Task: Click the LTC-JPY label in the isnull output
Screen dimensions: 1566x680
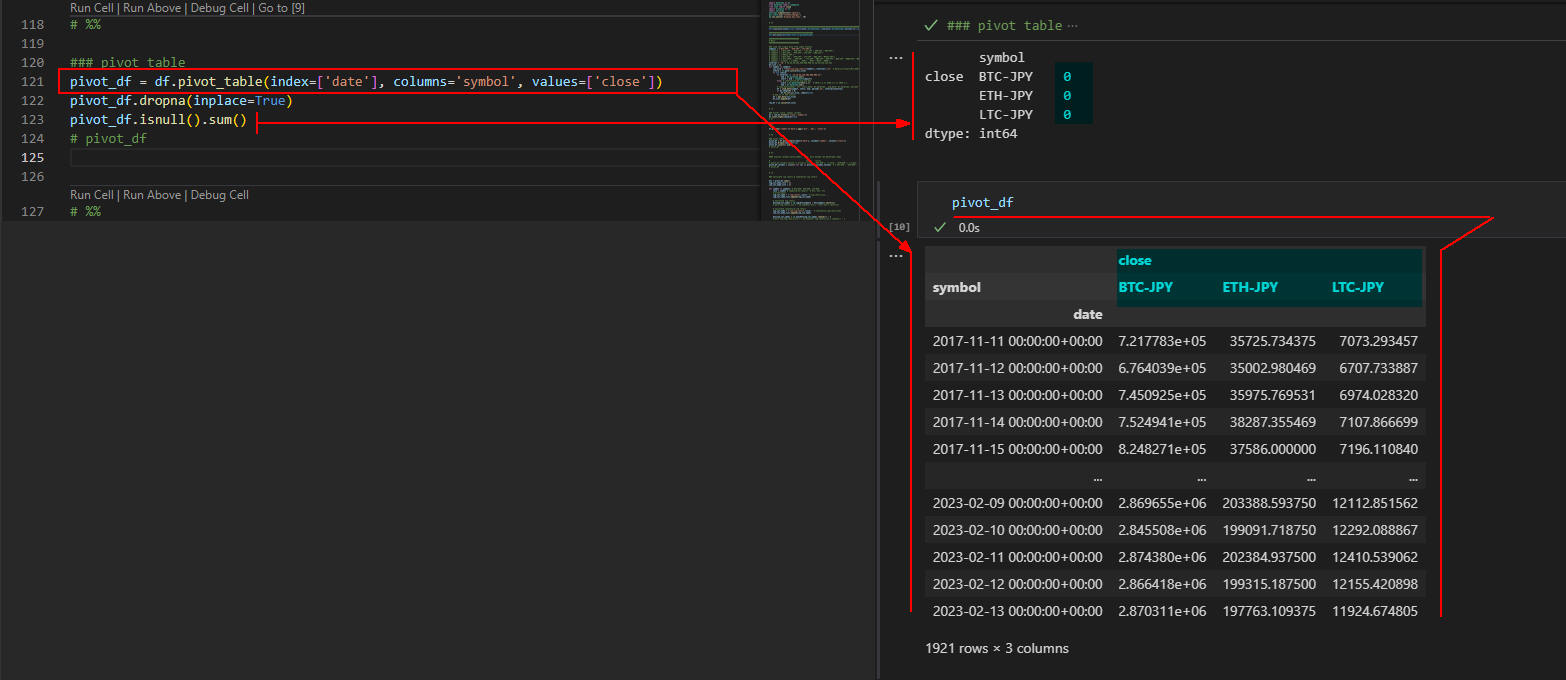Action: point(1006,114)
